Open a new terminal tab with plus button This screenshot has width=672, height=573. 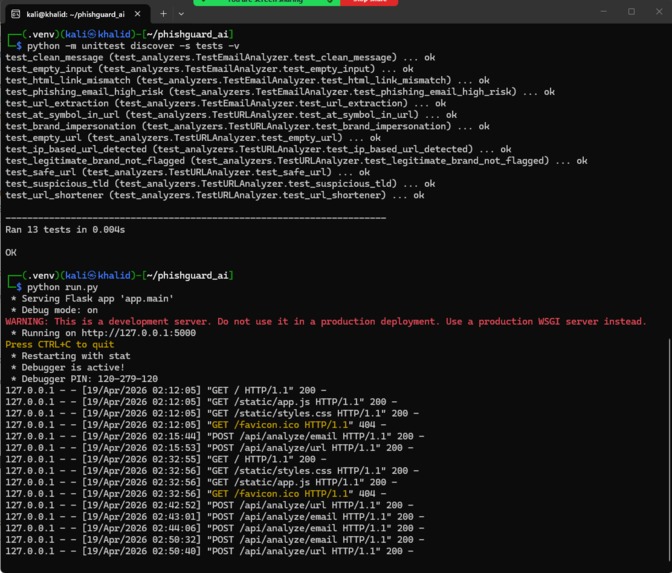tap(163, 14)
